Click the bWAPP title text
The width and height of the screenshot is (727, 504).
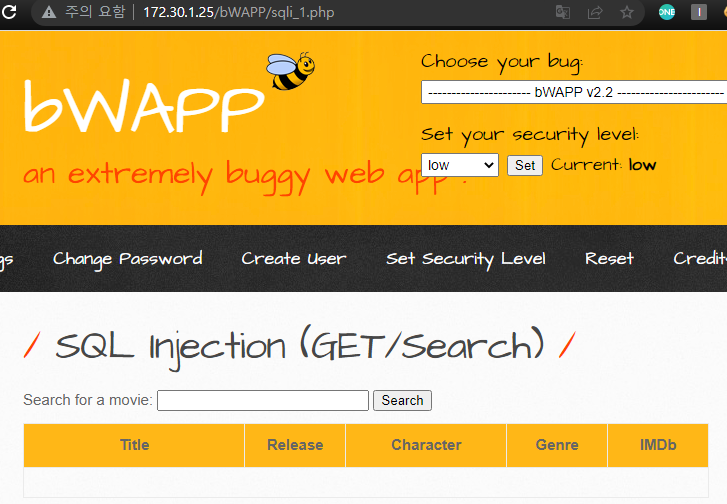(x=144, y=108)
